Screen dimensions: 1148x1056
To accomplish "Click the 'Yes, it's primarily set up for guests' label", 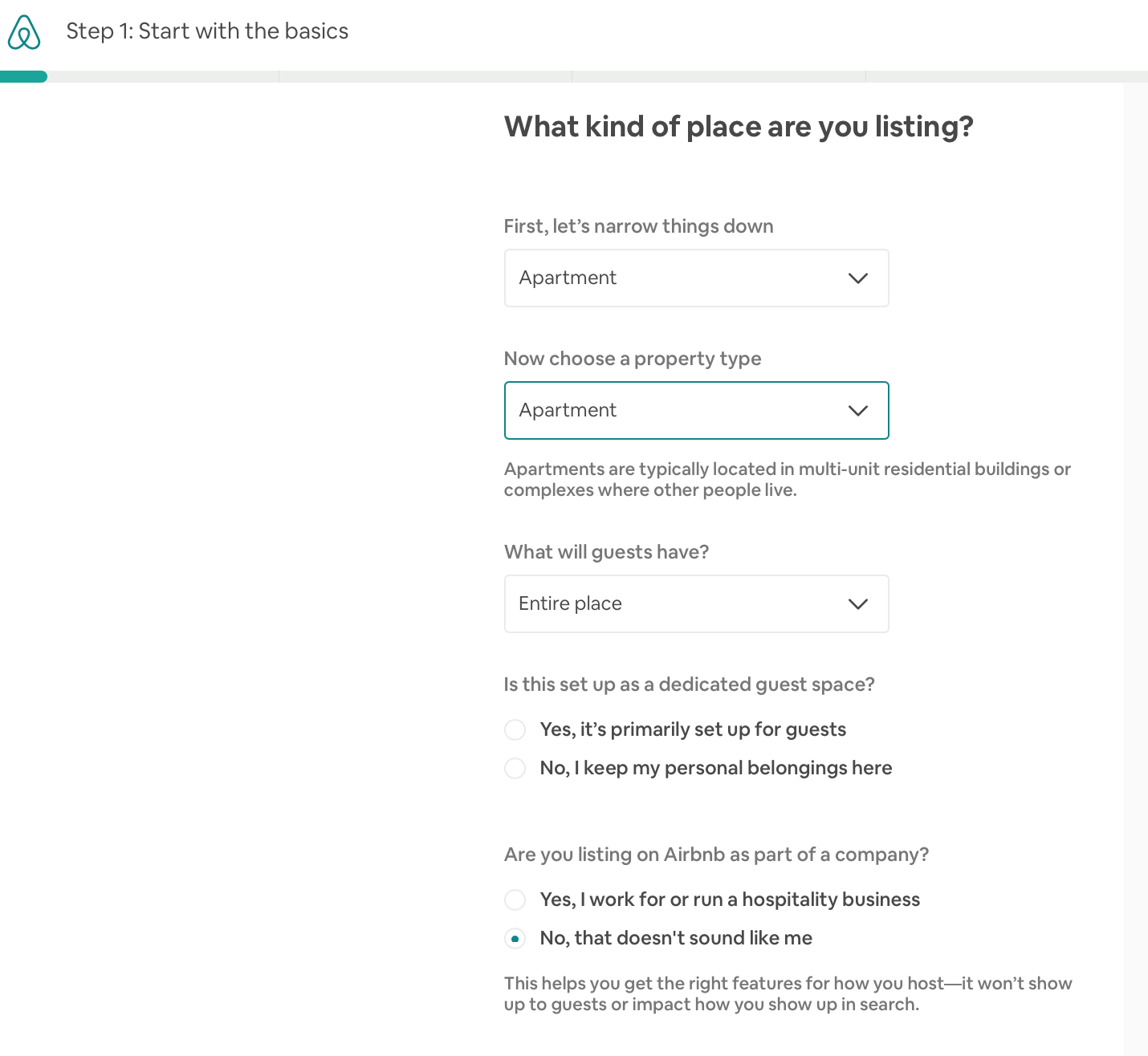I will pyautogui.click(x=693, y=729).
